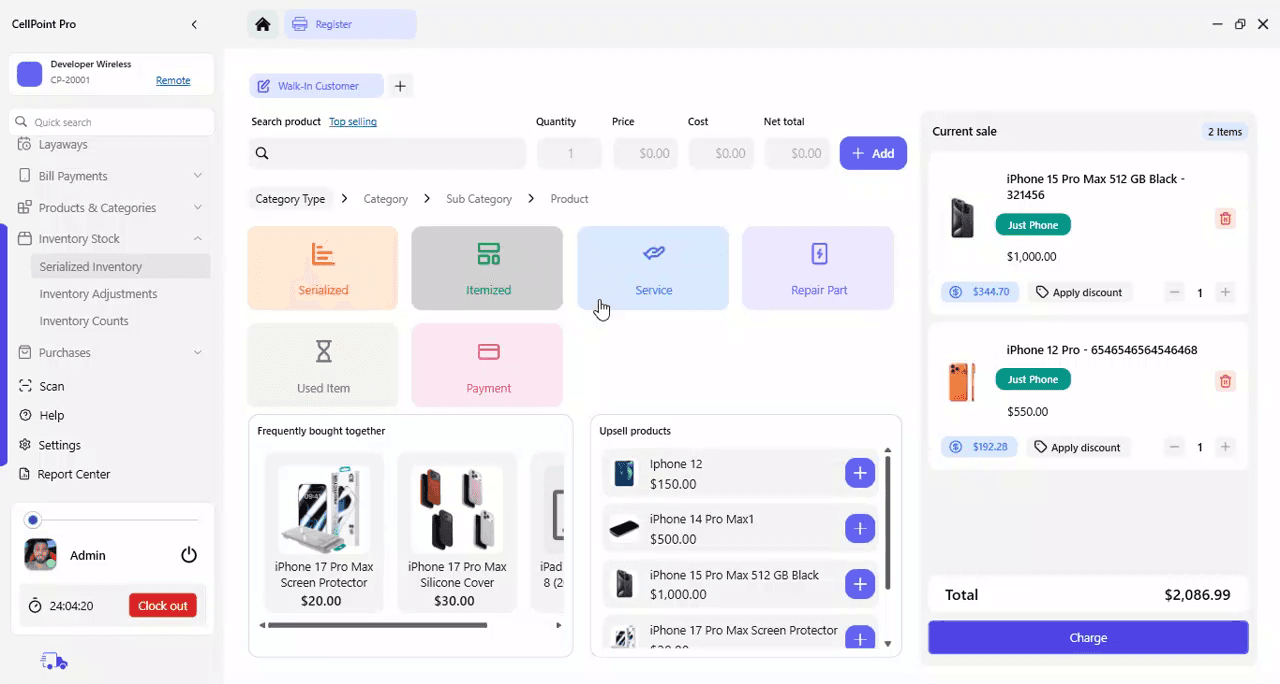
Task: Click right arrow of frequently bought scrollbar
Action: (559, 625)
